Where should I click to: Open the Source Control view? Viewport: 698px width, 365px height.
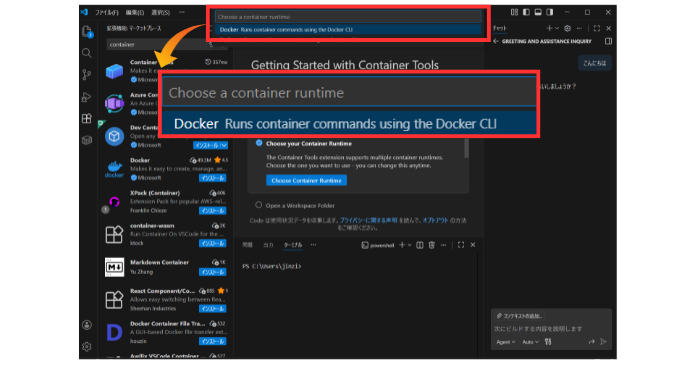[x=87, y=75]
